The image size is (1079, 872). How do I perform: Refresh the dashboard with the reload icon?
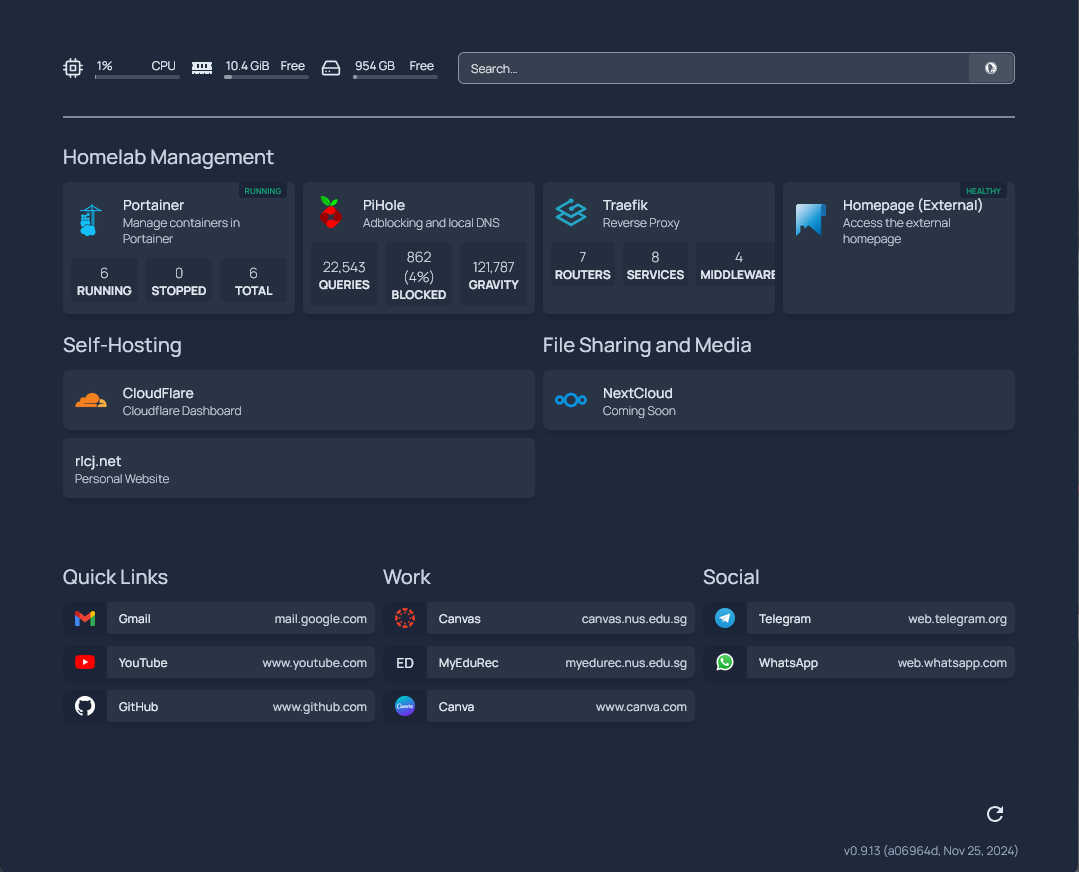[994, 814]
